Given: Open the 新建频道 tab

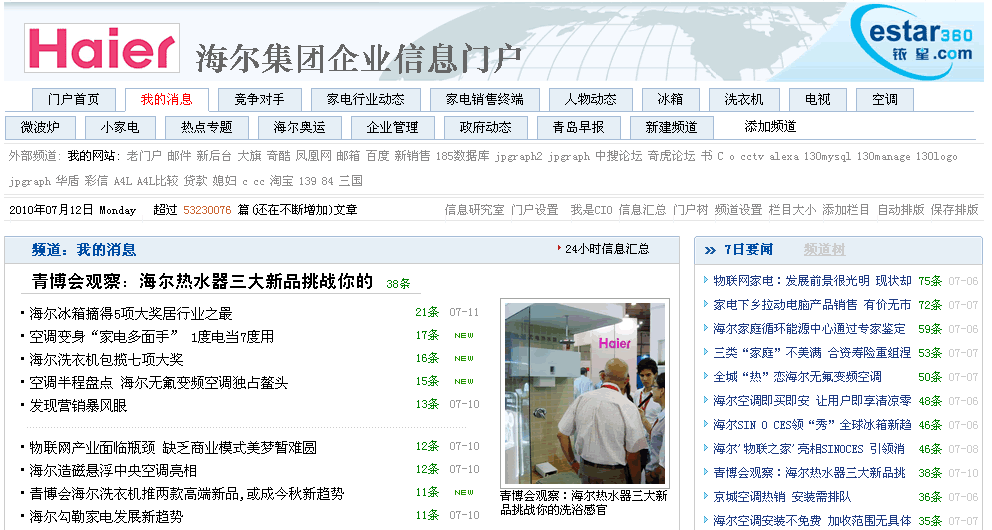Looking at the screenshot, I should coord(671,127).
